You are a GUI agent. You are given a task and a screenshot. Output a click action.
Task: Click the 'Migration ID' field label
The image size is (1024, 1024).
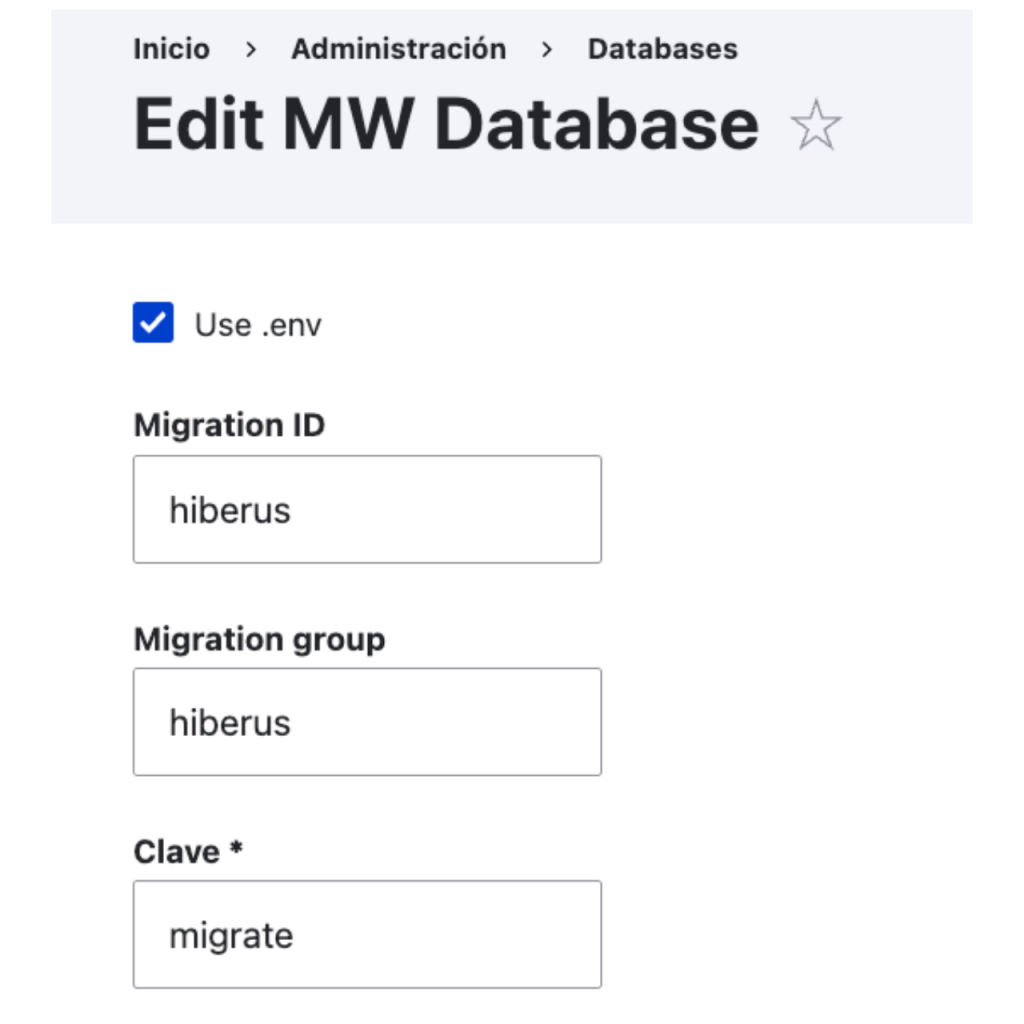click(x=229, y=425)
